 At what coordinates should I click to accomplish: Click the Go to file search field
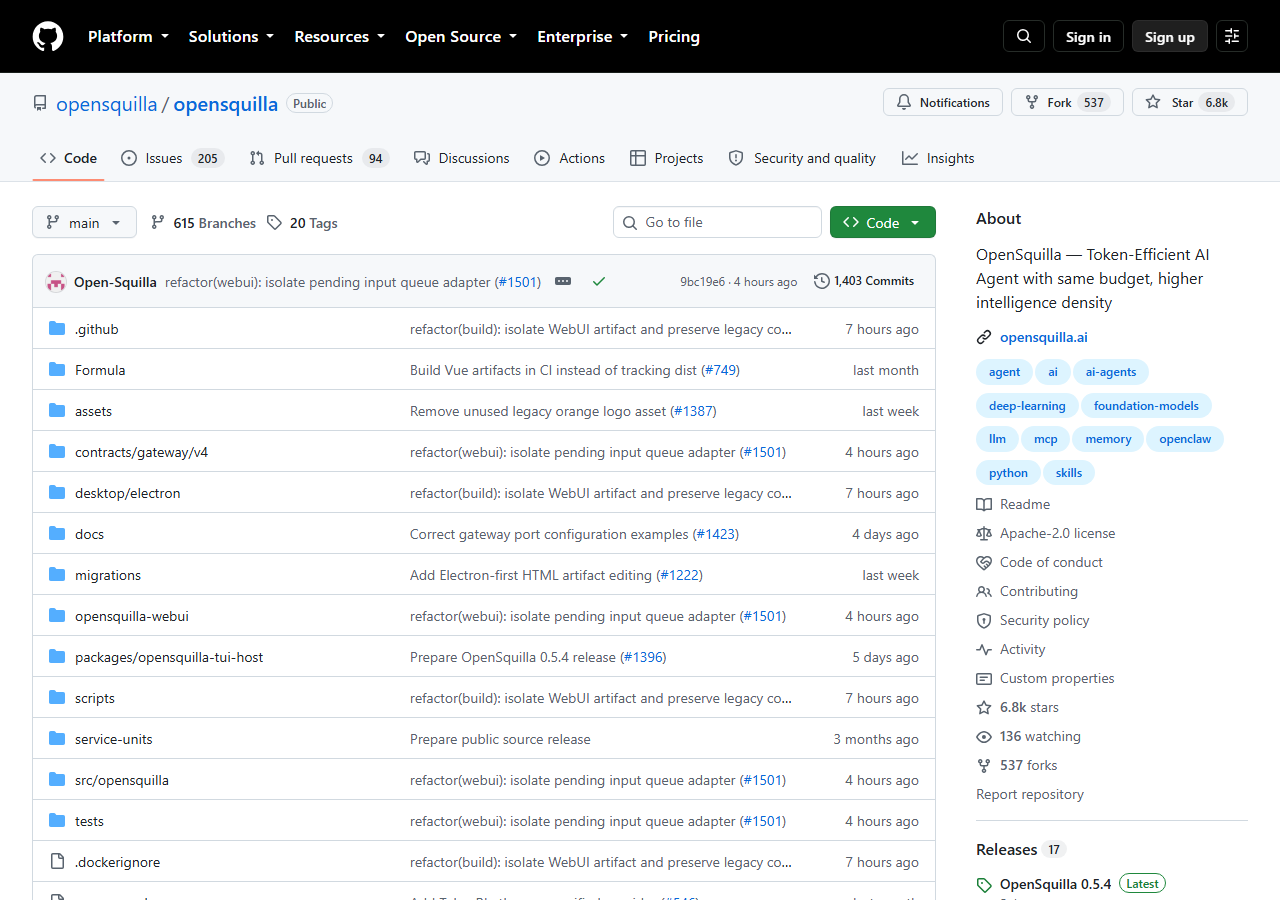coord(717,222)
